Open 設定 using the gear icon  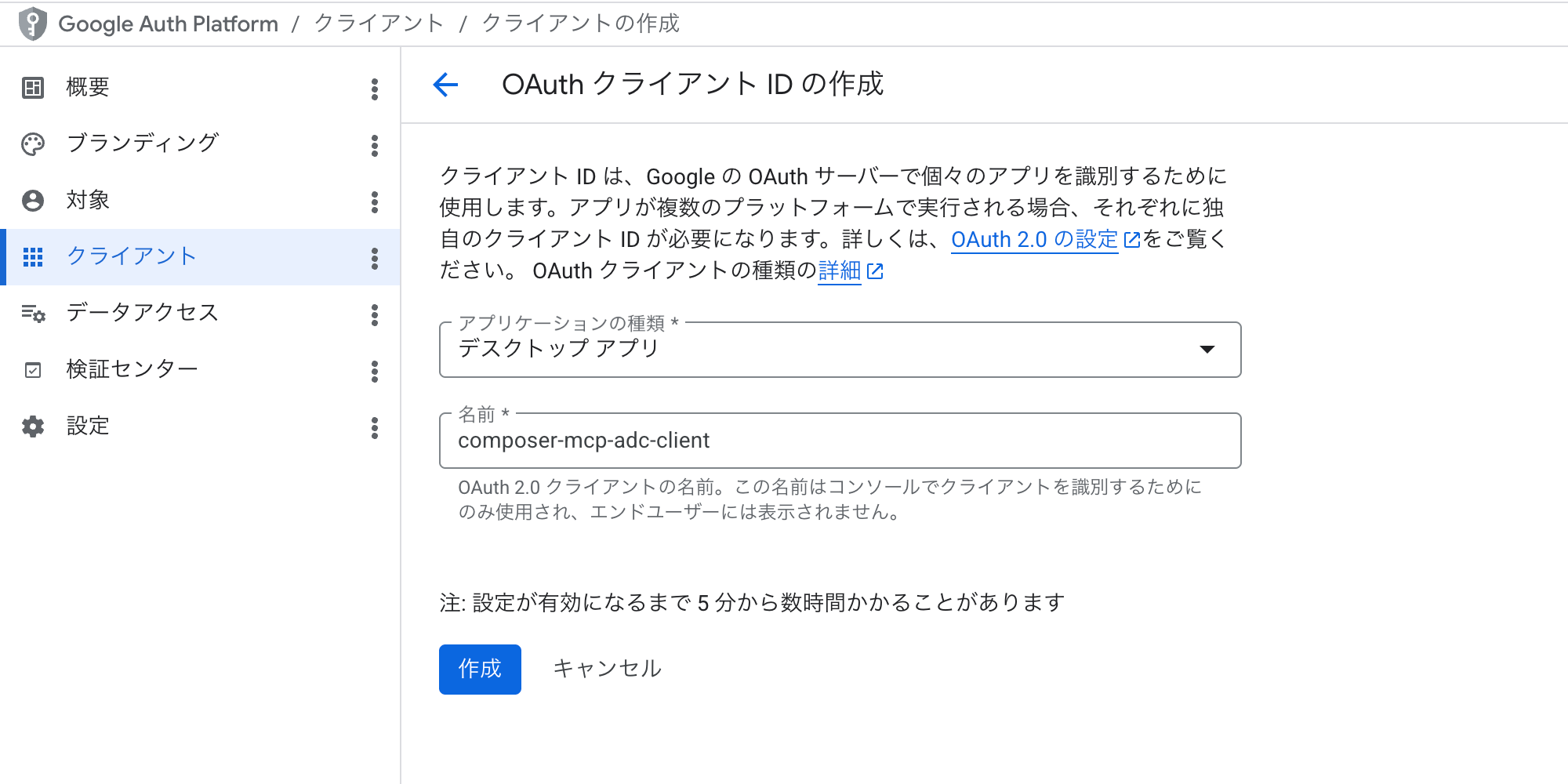pyautogui.click(x=32, y=426)
